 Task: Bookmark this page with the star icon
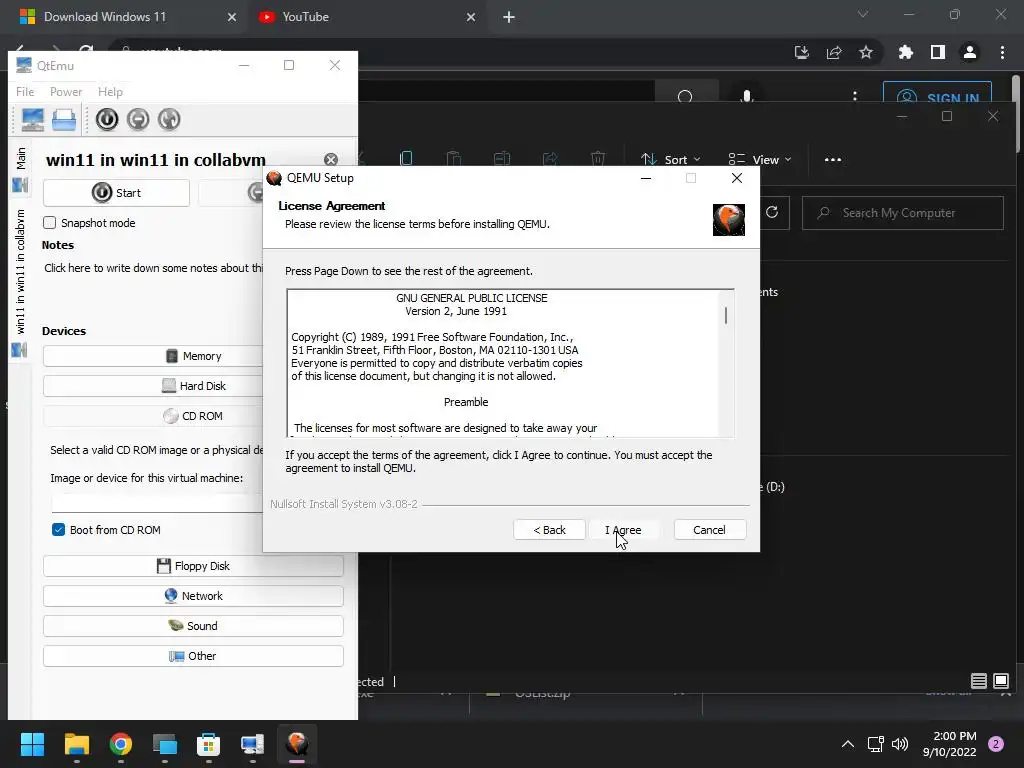click(x=866, y=52)
